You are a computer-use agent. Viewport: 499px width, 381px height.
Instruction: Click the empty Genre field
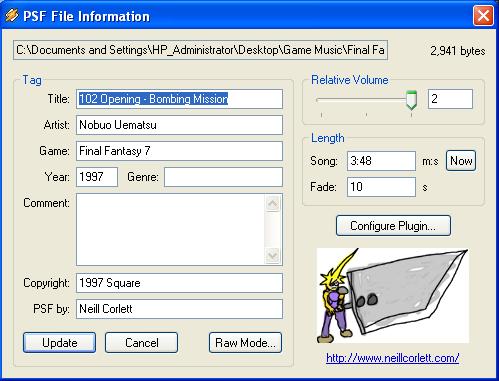click(223, 177)
